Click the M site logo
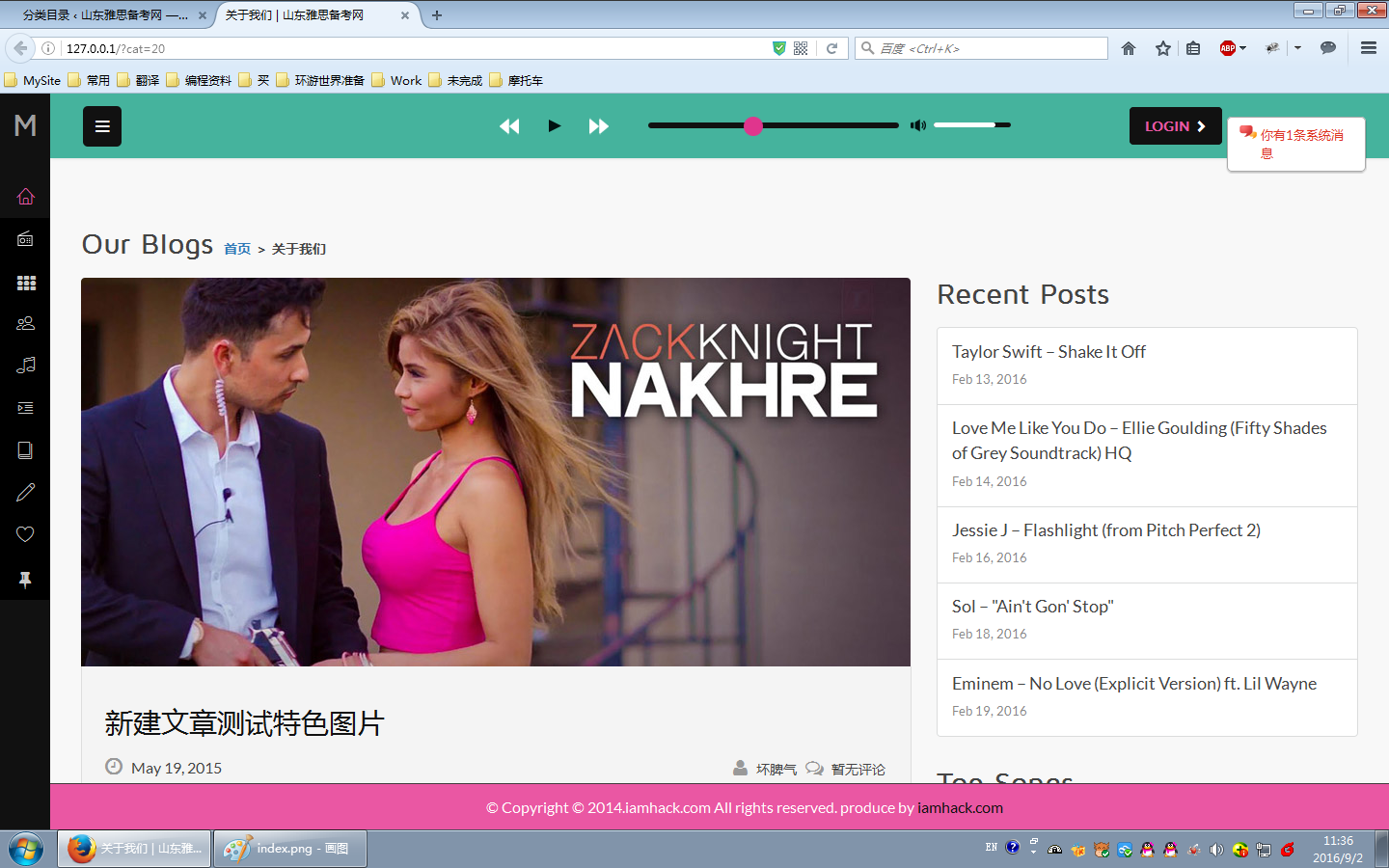The width and height of the screenshot is (1389, 868). coord(25,125)
